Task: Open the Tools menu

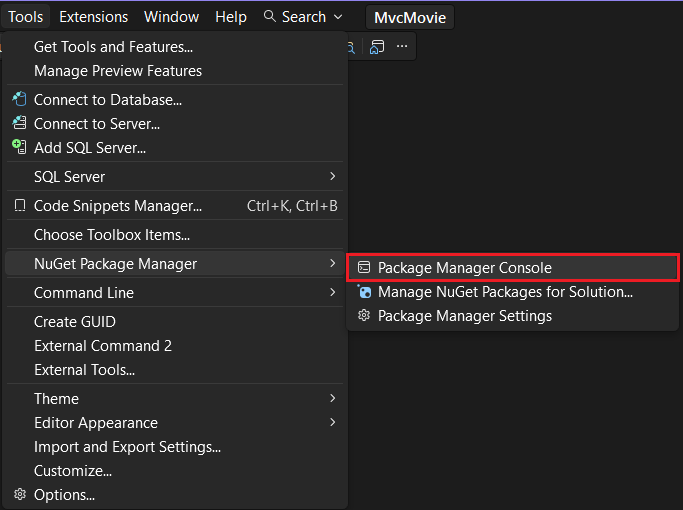Action: click(x=25, y=17)
